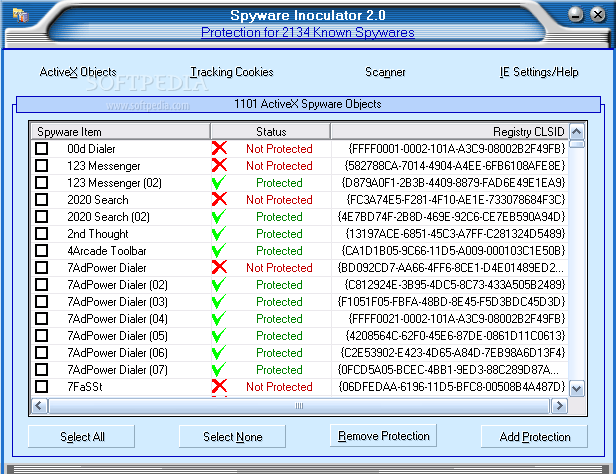Click the green check icon for 123 Messenger (02)
This screenshot has height=474, width=616.
[219, 182]
